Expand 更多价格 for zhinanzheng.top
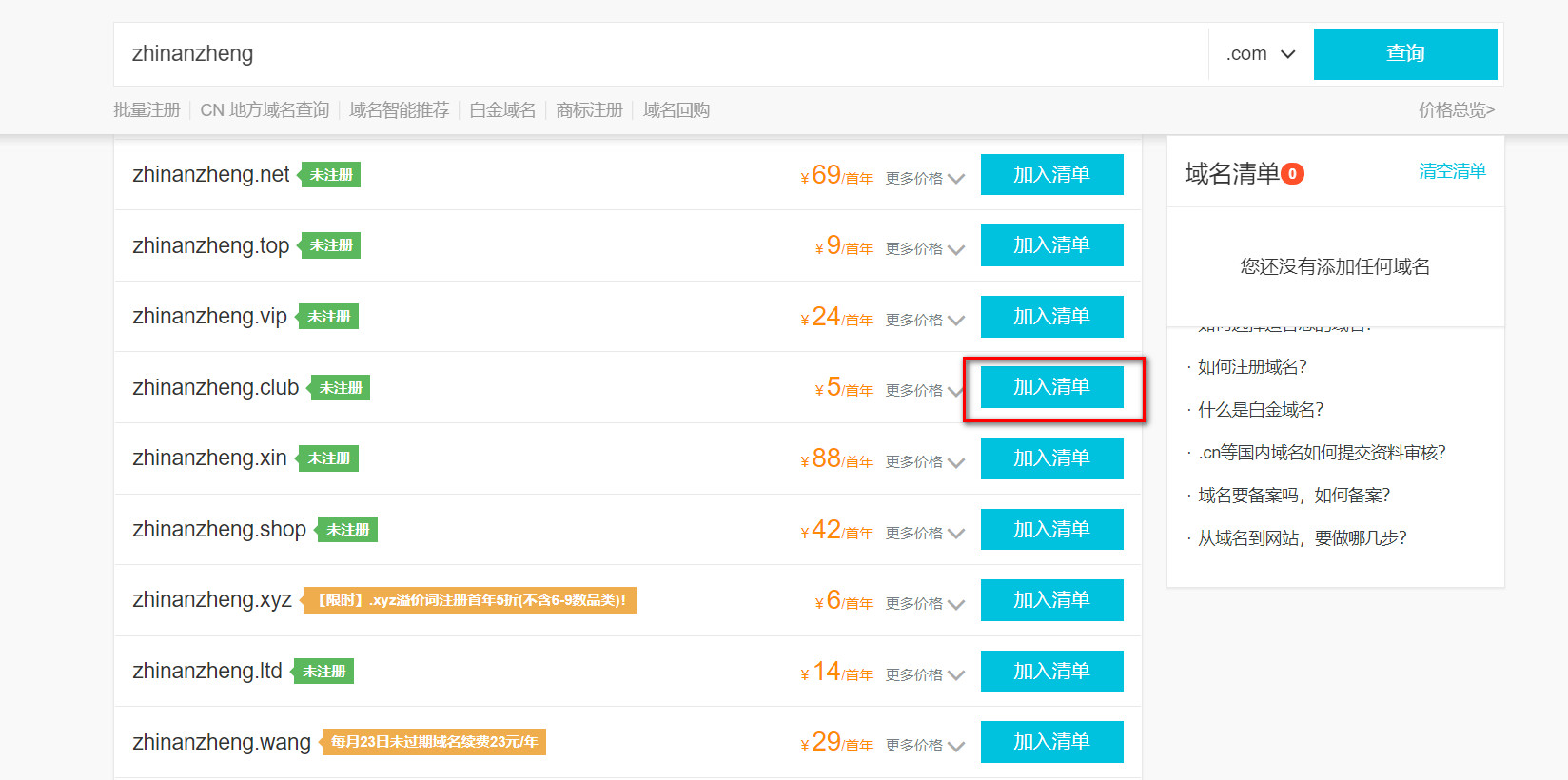 point(924,249)
